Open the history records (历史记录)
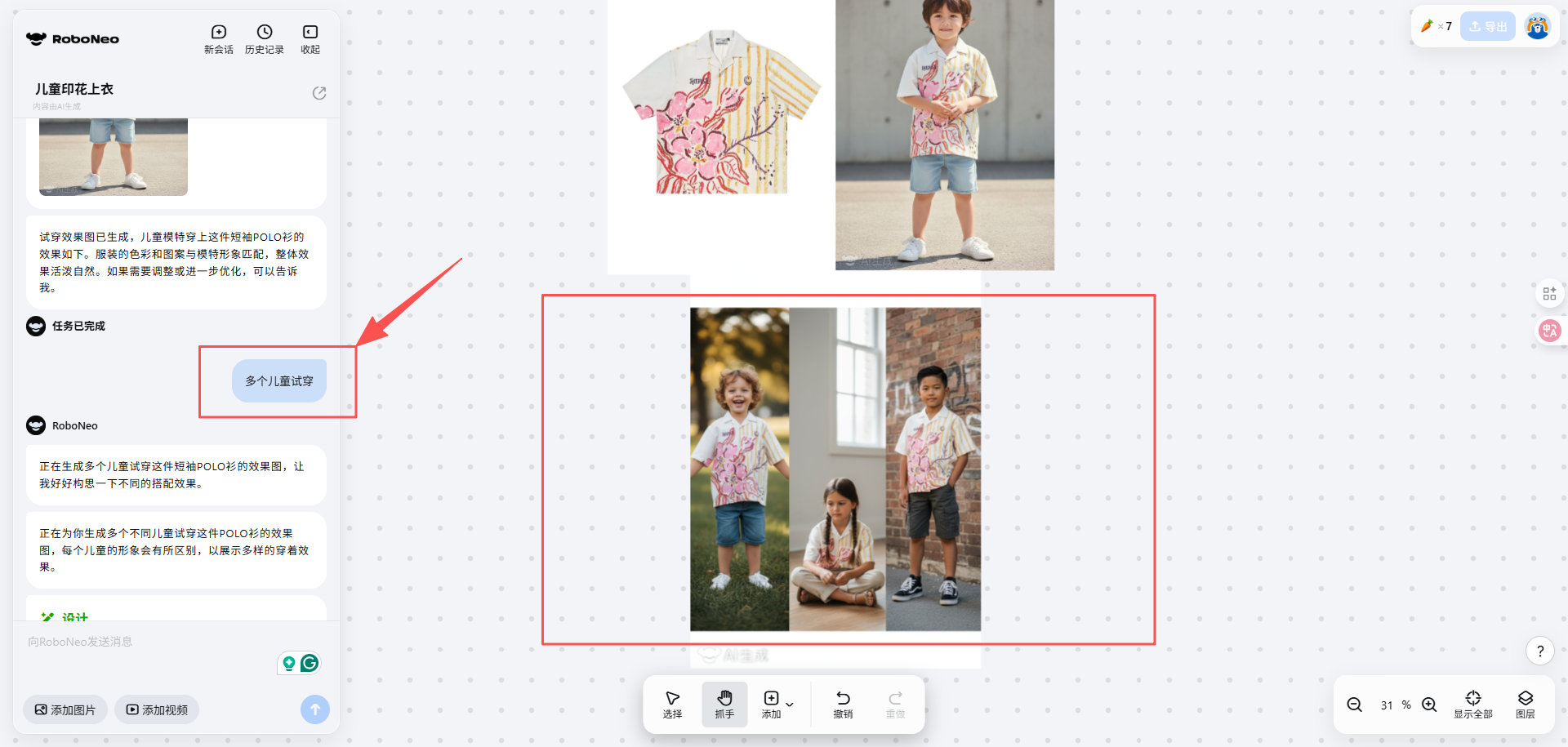Image resolution: width=1568 pixels, height=747 pixels. click(264, 38)
